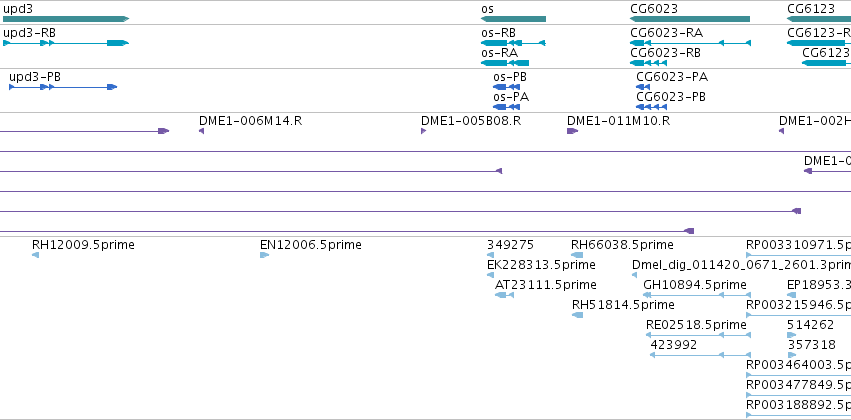Viewport: 851px width, 420px height.
Task: Click the EN12006.5prime label
Action: [310, 245]
